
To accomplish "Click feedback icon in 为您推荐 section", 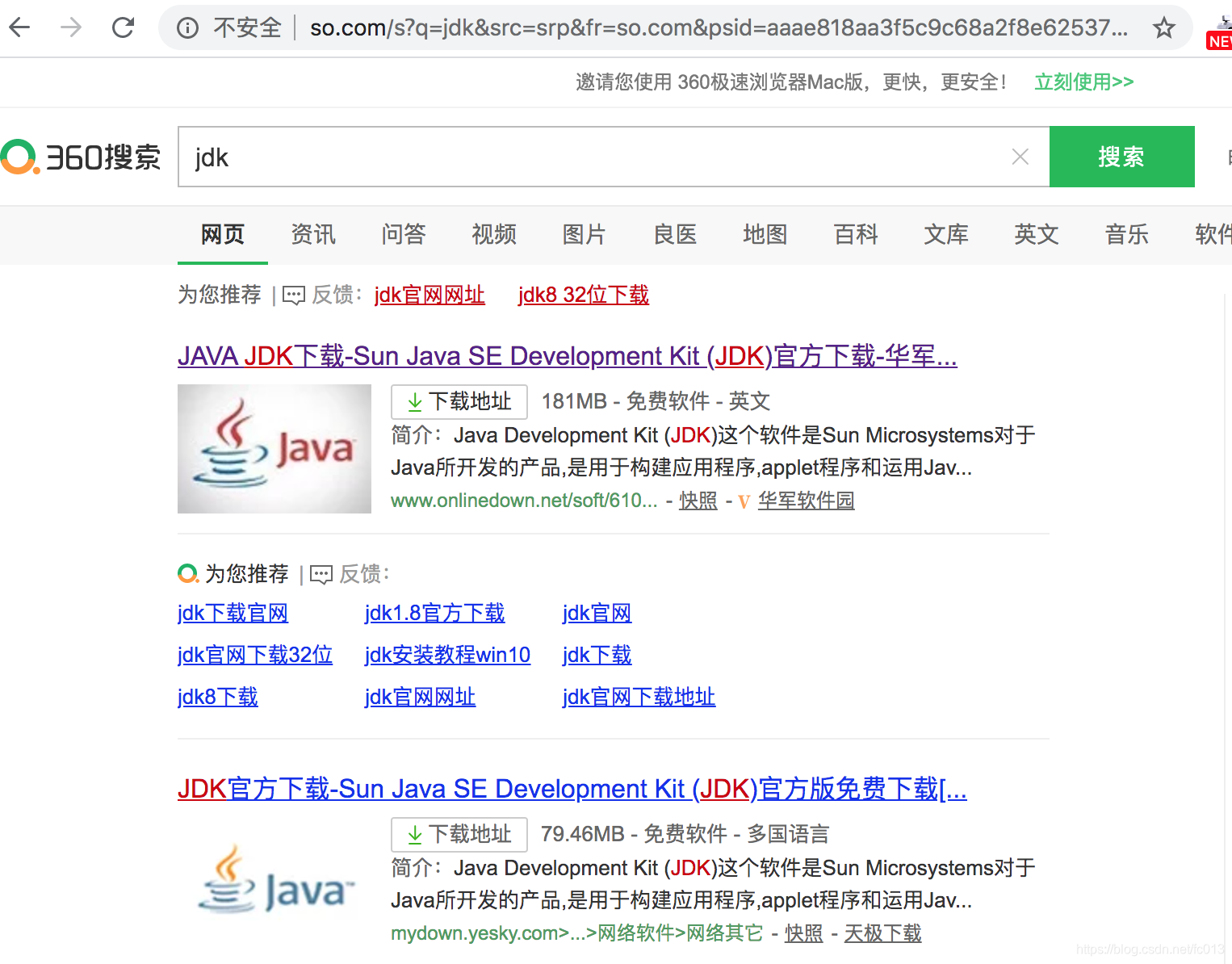I will (321, 575).
